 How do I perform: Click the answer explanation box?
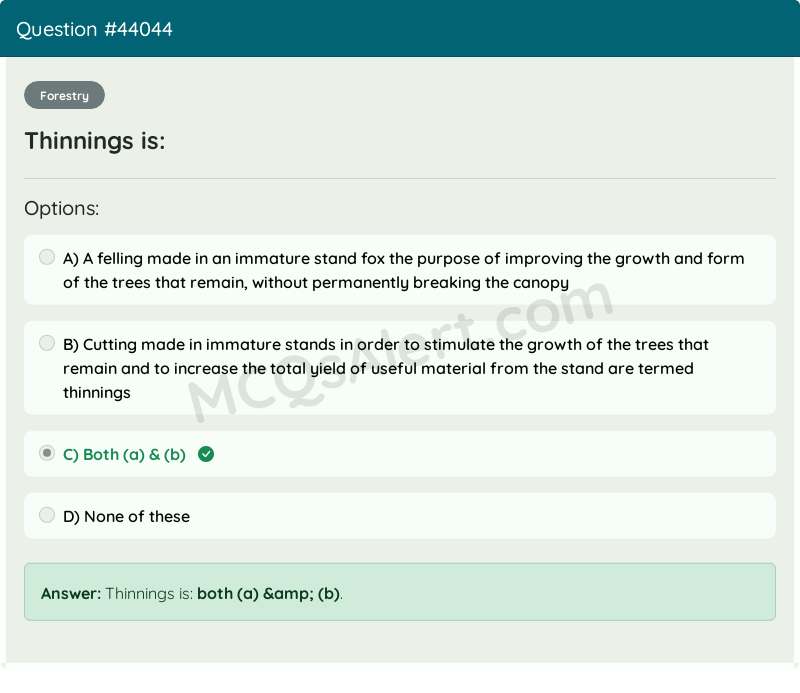[400, 592]
